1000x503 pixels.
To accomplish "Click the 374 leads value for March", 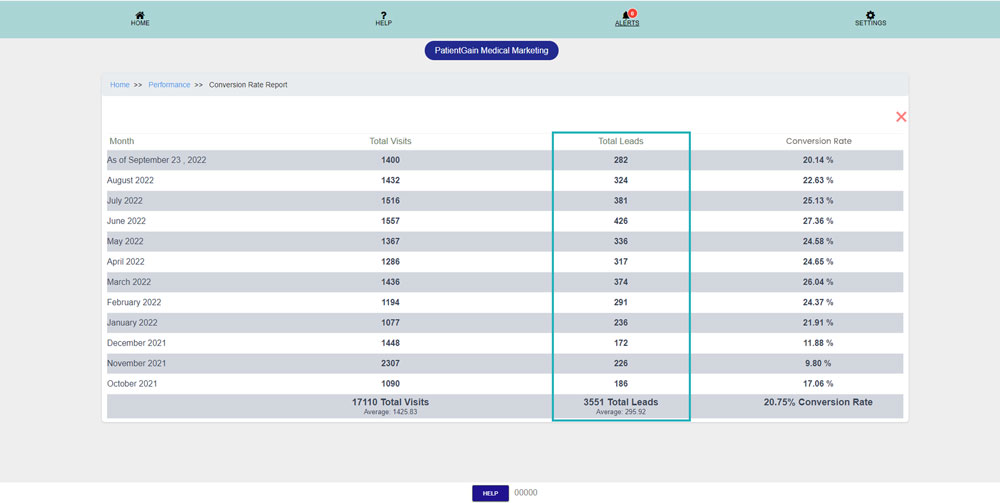I will tap(621, 282).
